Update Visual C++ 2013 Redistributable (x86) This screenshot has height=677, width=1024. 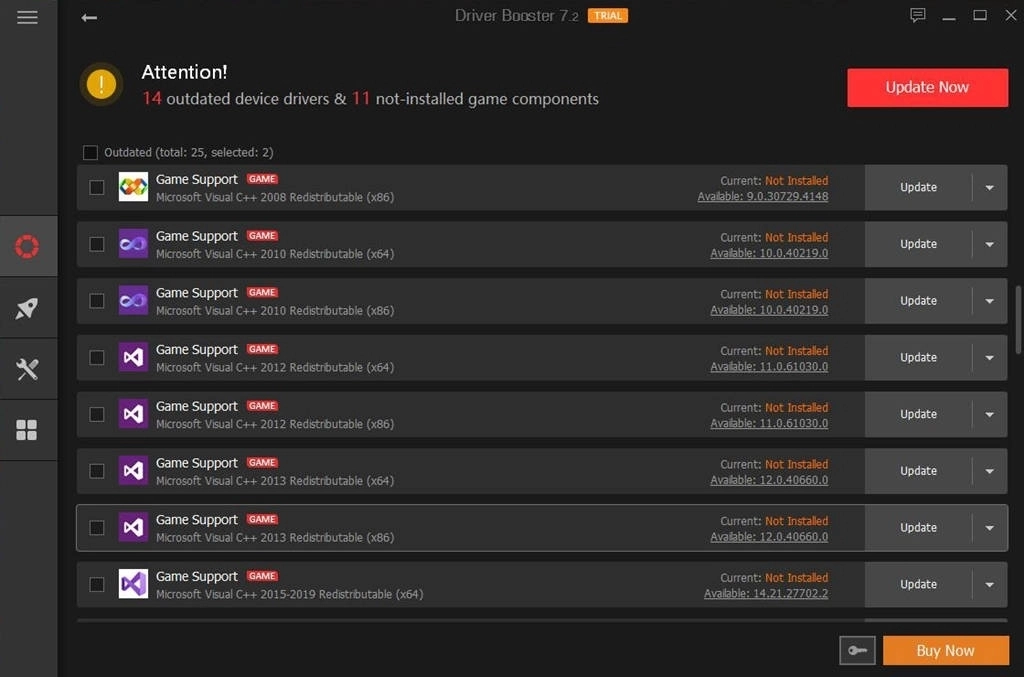coord(918,527)
